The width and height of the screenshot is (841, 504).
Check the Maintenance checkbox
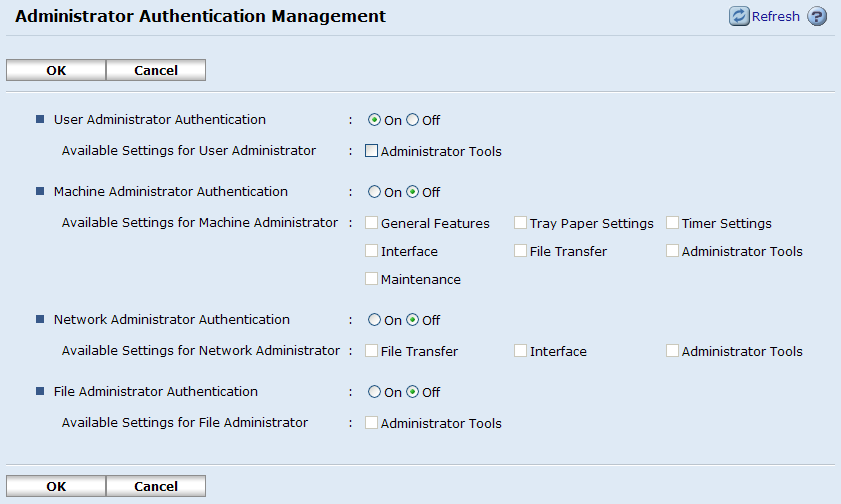[372, 279]
